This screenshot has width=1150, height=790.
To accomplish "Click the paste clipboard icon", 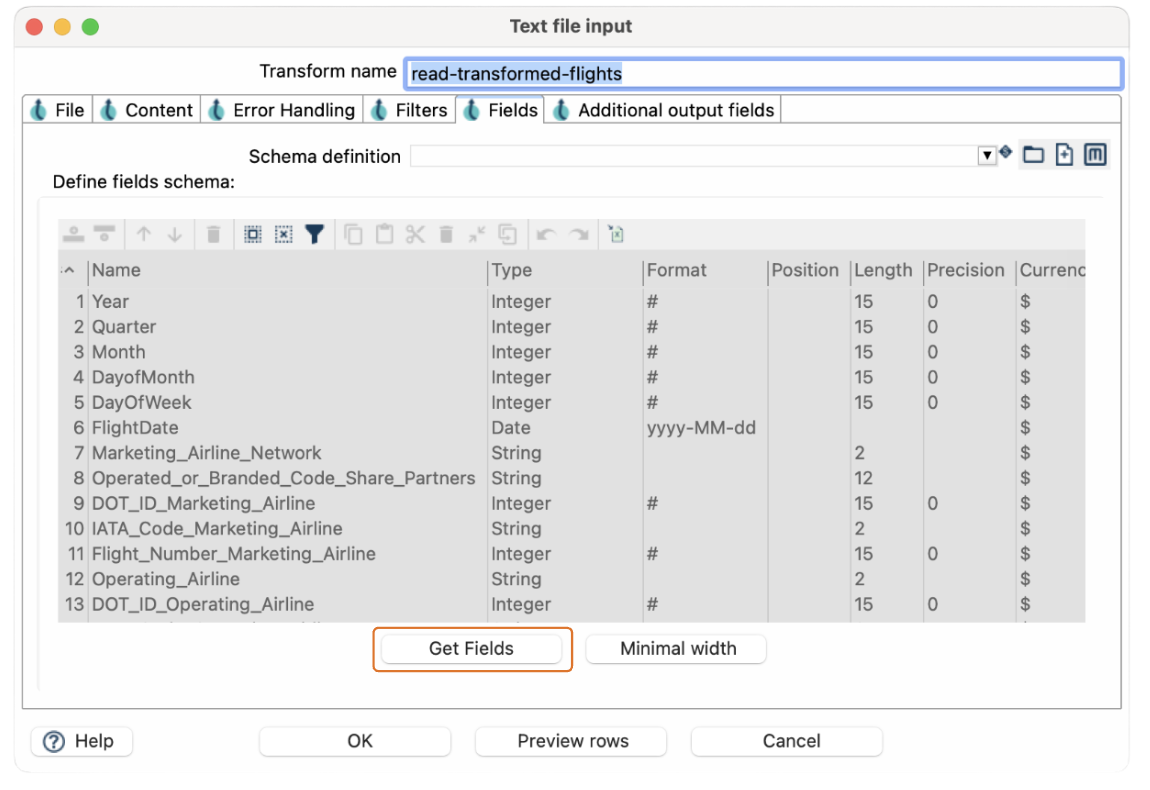I will click(384, 235).
